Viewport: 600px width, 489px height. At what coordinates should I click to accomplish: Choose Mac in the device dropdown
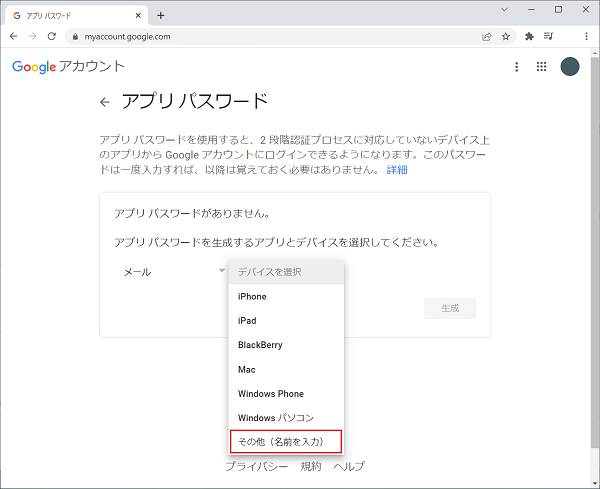pyautogui.click(x=246, y=369)
